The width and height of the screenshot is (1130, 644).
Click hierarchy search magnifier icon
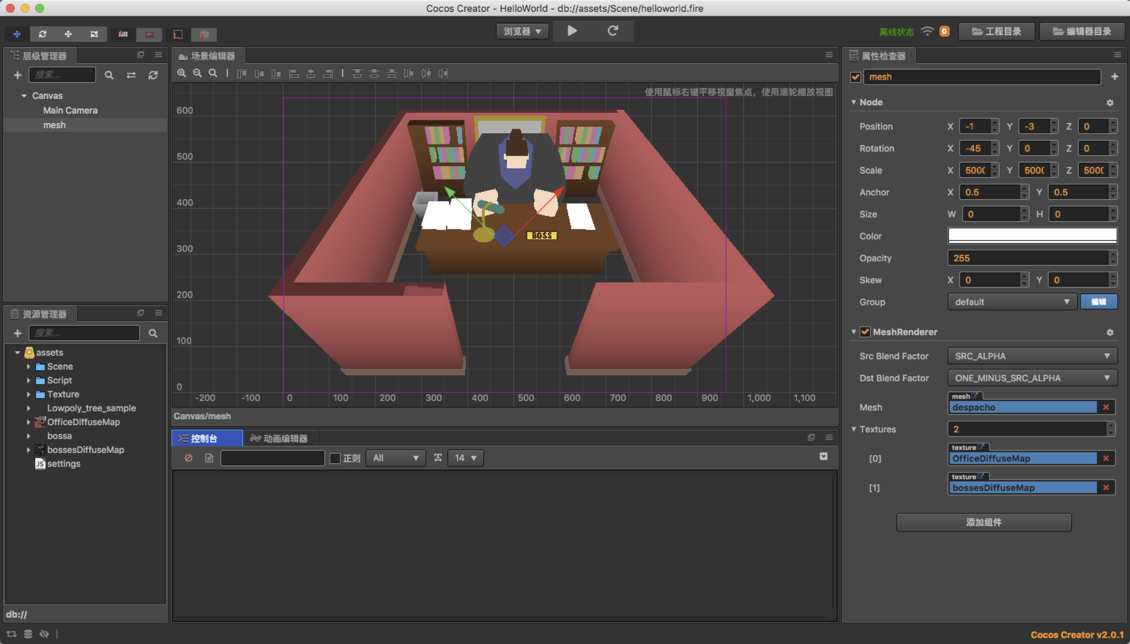point(109,75)
